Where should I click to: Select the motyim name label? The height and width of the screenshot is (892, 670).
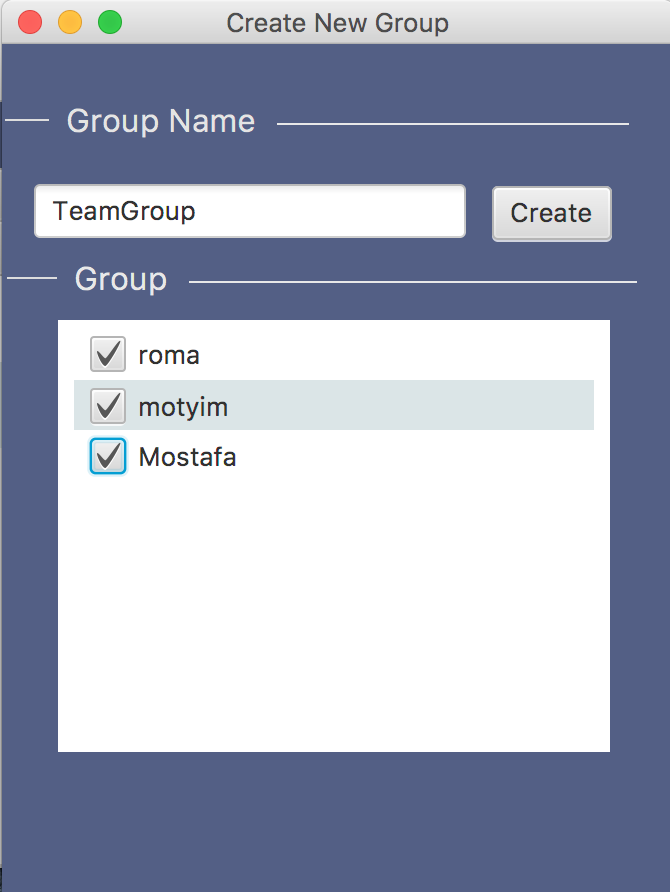click(x=183, y=407)
